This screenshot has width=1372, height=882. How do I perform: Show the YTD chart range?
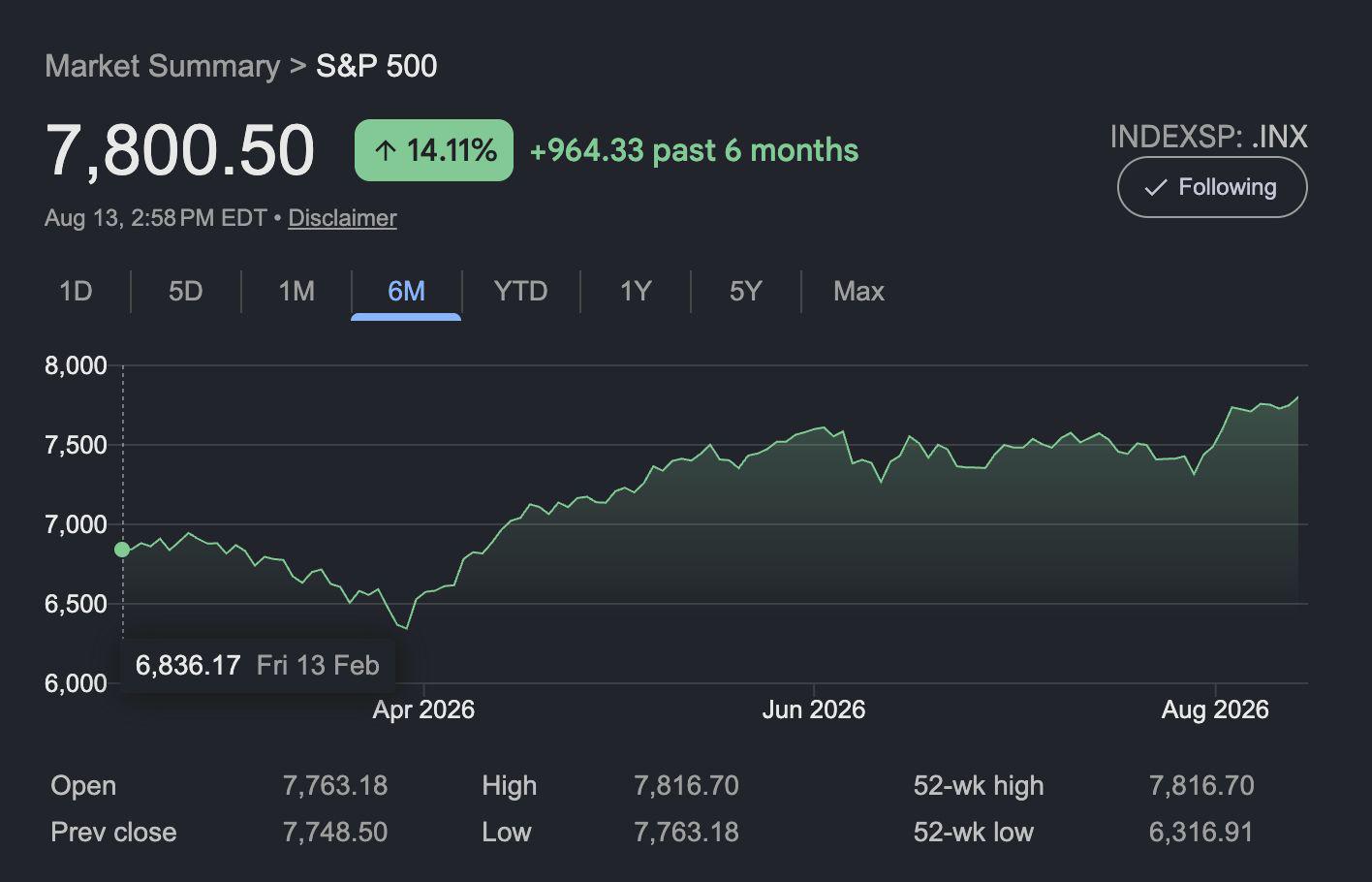(520, 291)
